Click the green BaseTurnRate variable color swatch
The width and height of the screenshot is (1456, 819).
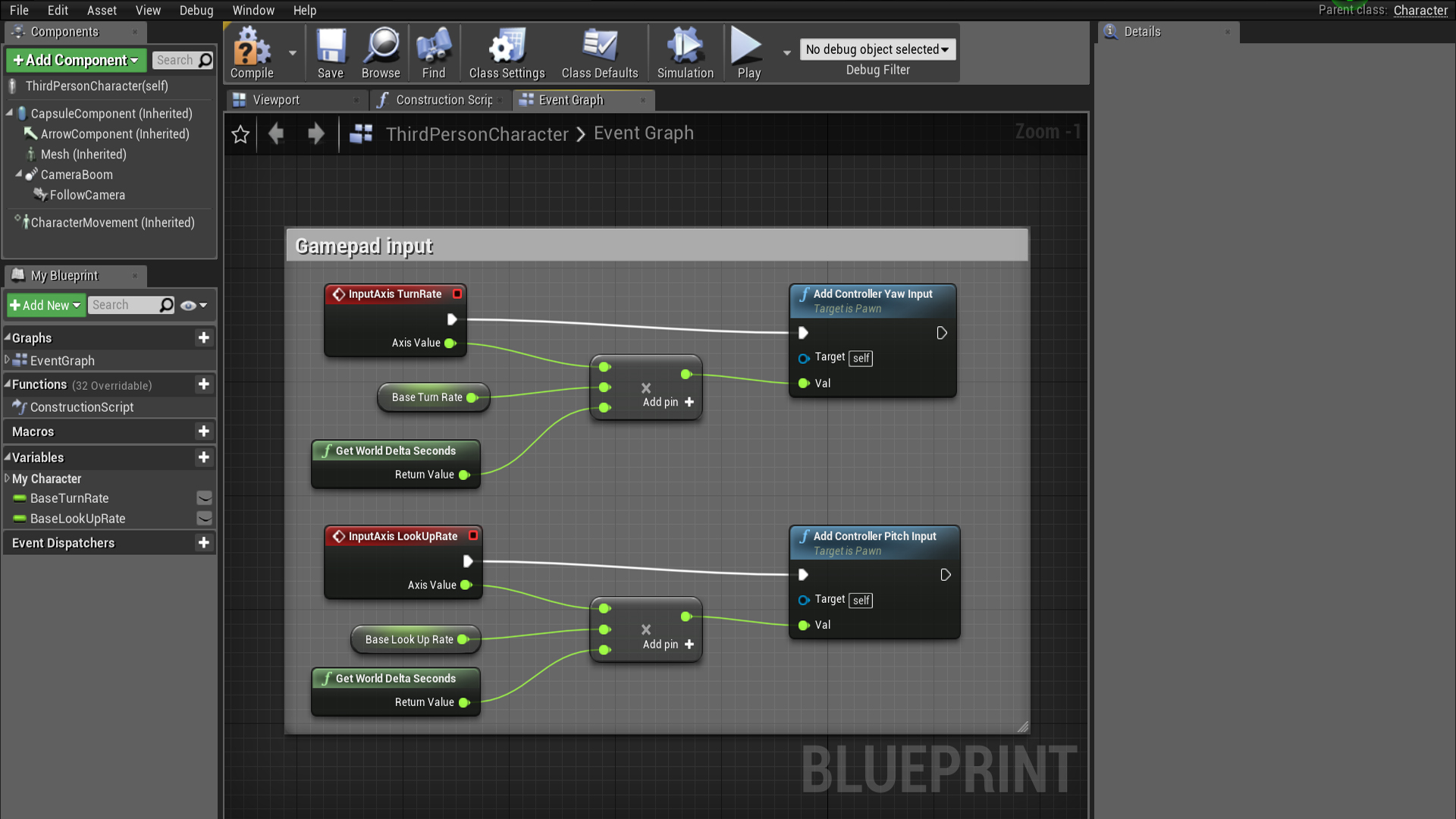19,498
